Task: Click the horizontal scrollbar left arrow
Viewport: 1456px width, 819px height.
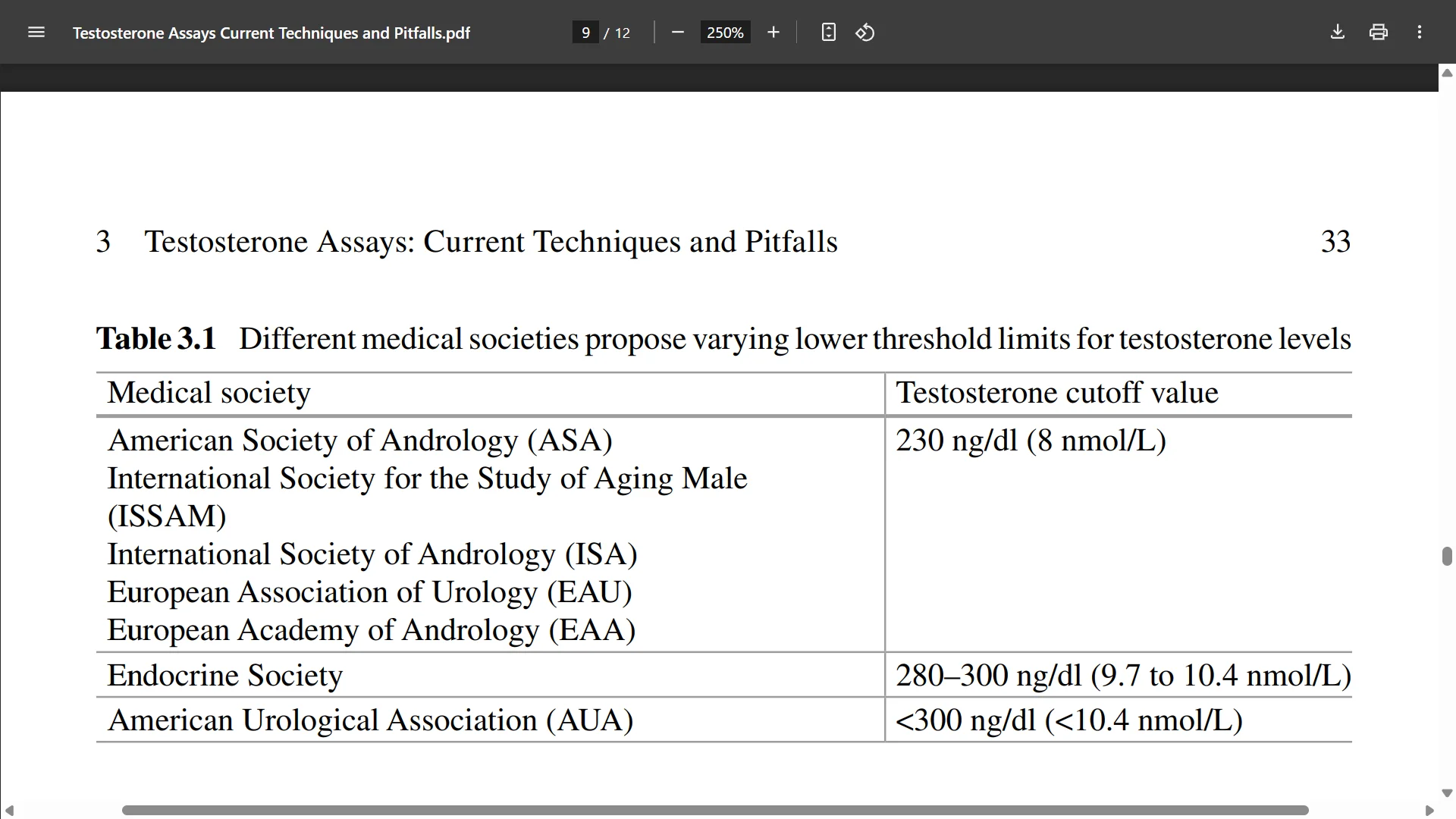Action: coord(9,811)
